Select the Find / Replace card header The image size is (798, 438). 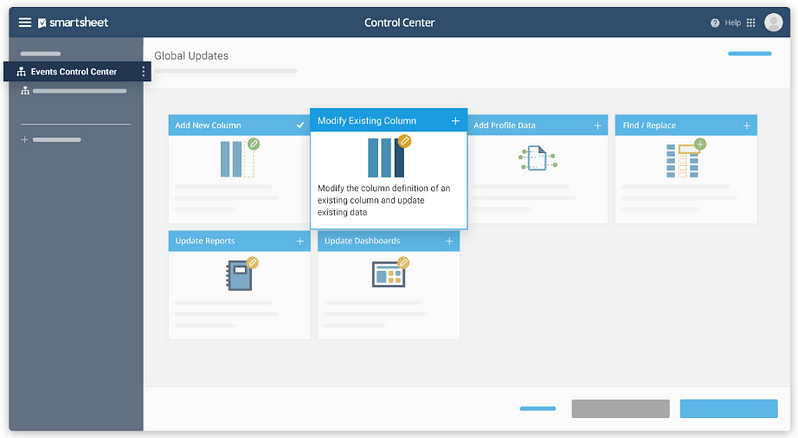(686, 125)
